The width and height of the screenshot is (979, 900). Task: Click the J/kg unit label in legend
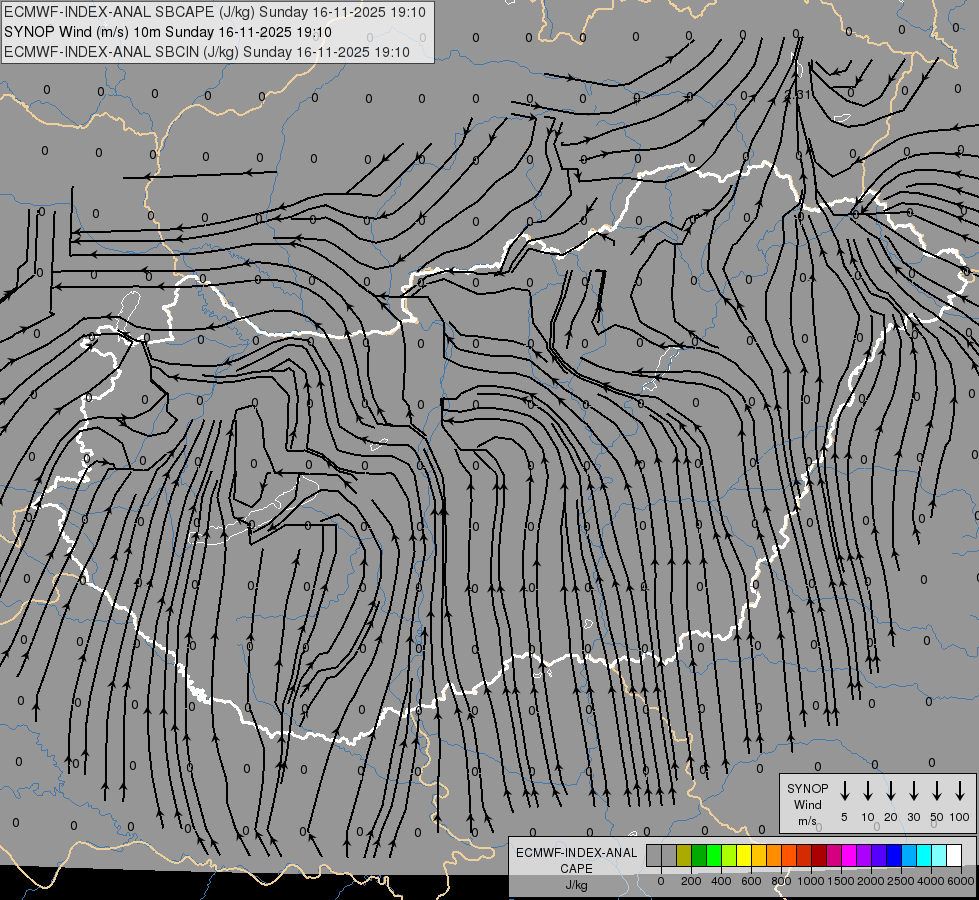click(576, 885)
